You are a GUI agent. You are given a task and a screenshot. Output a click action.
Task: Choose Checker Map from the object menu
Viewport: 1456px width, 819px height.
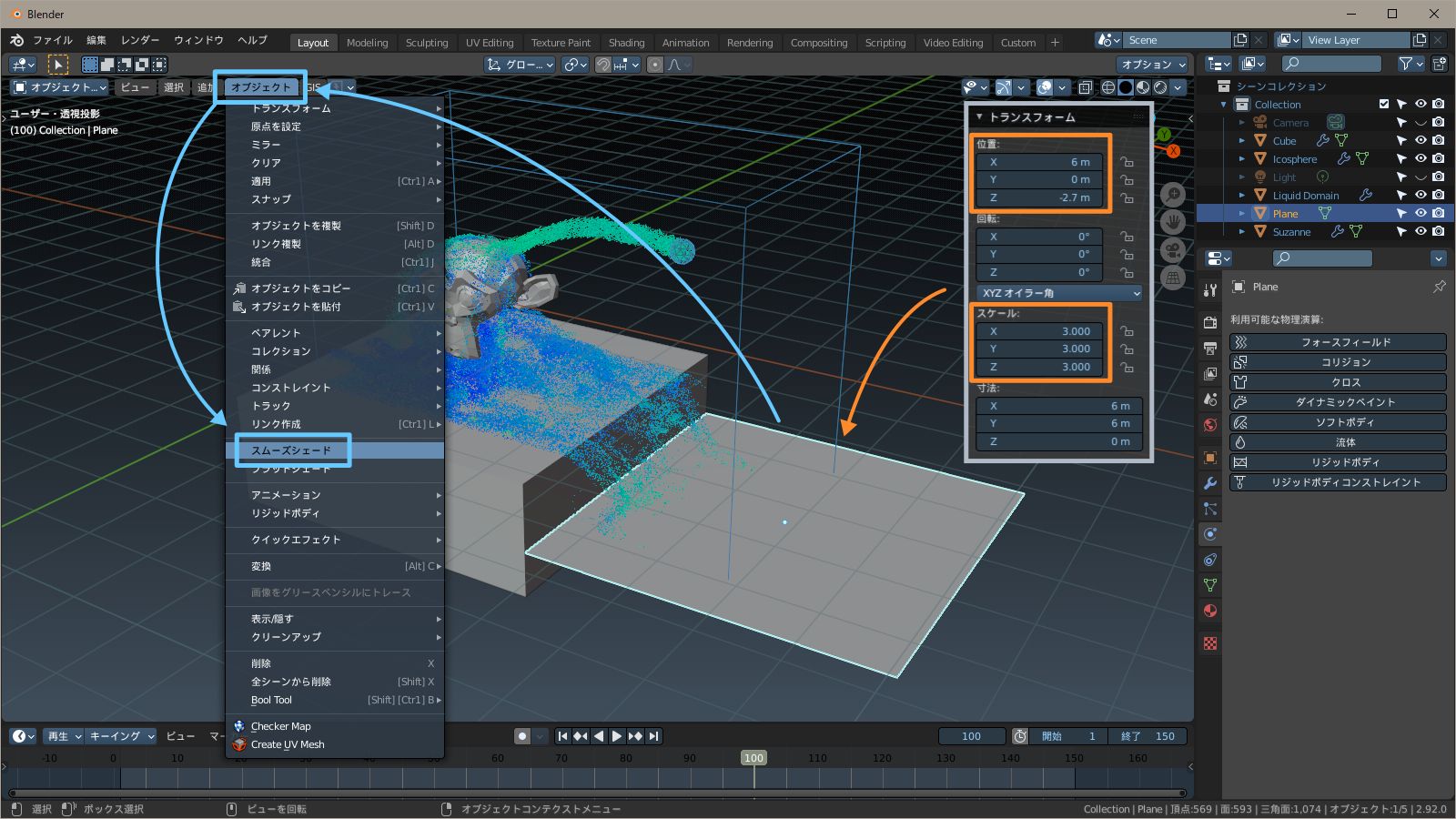[334, 726]
